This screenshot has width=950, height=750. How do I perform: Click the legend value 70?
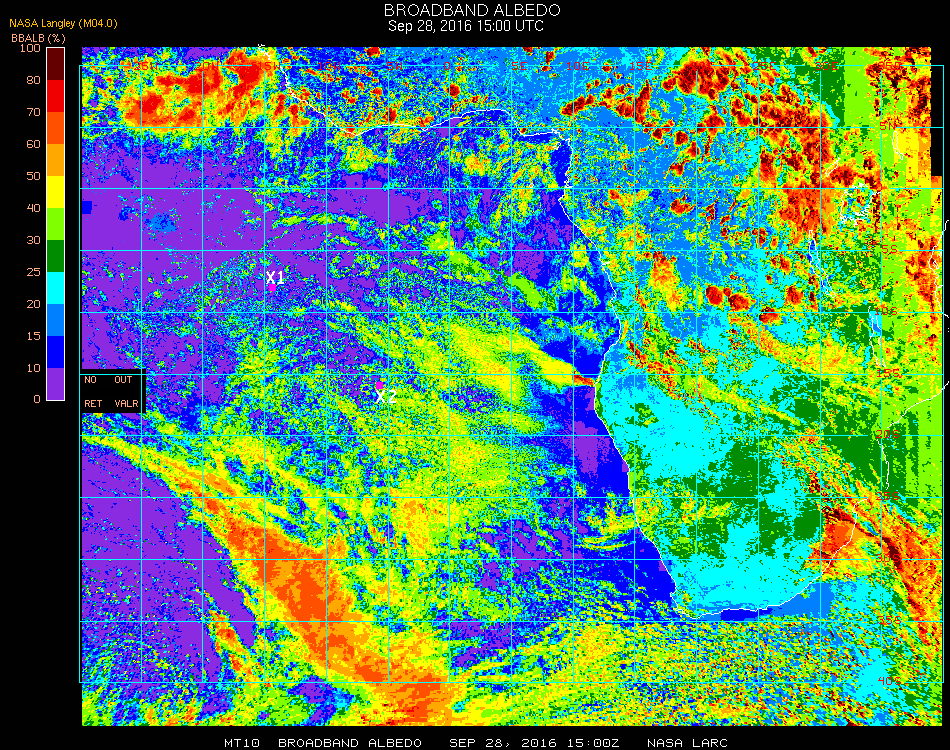point(33,112)
